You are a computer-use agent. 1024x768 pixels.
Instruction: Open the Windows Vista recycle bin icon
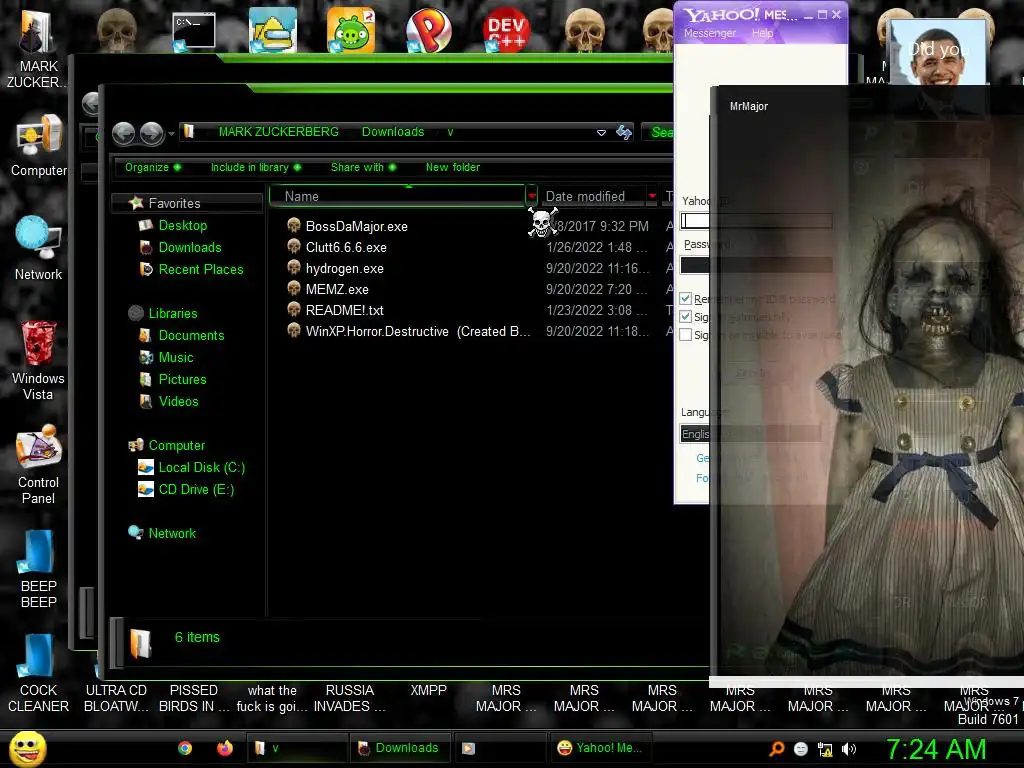[38, 360]
